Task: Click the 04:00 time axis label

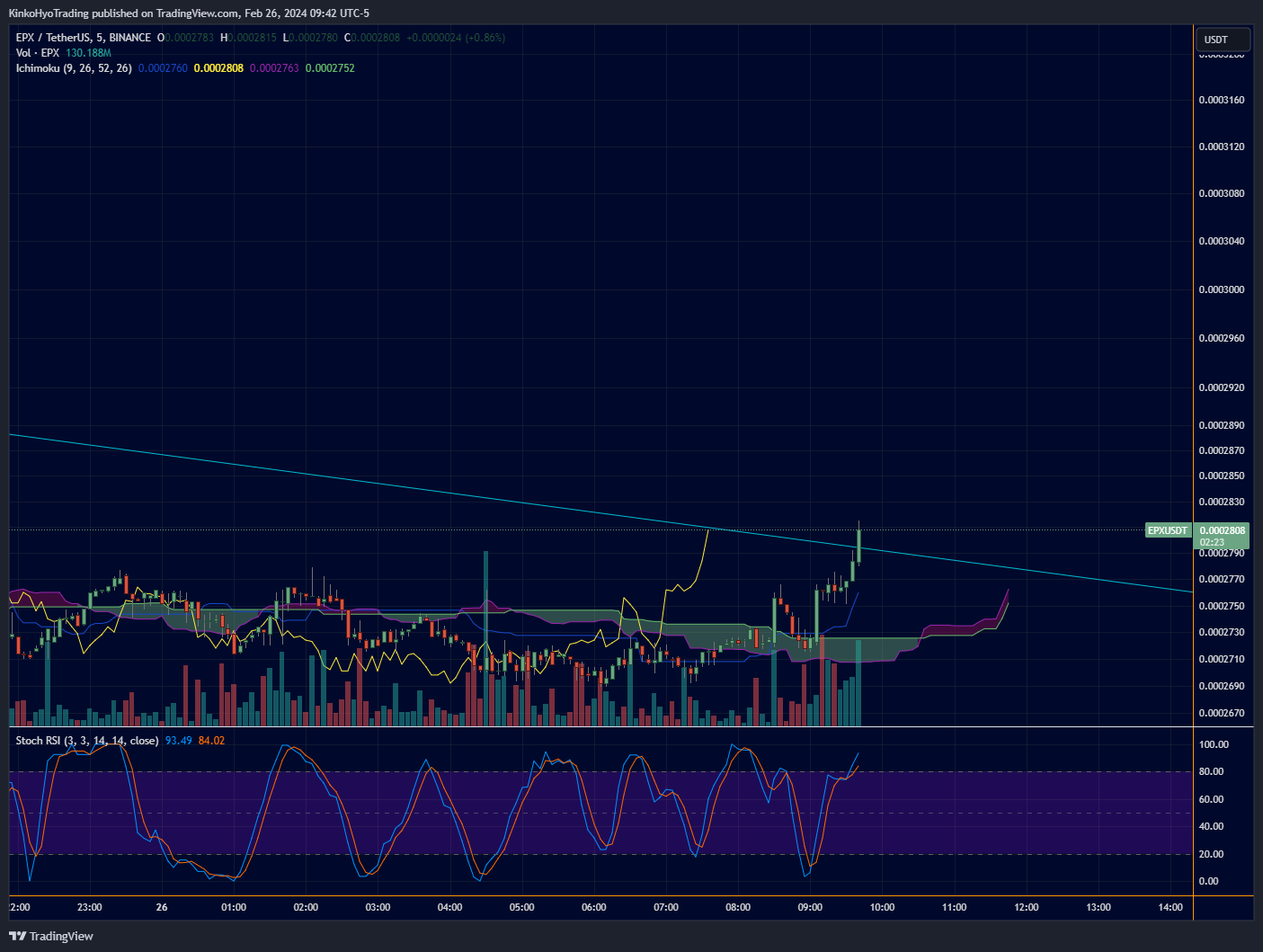Action: pyautogui.click(x=449, y=907)
